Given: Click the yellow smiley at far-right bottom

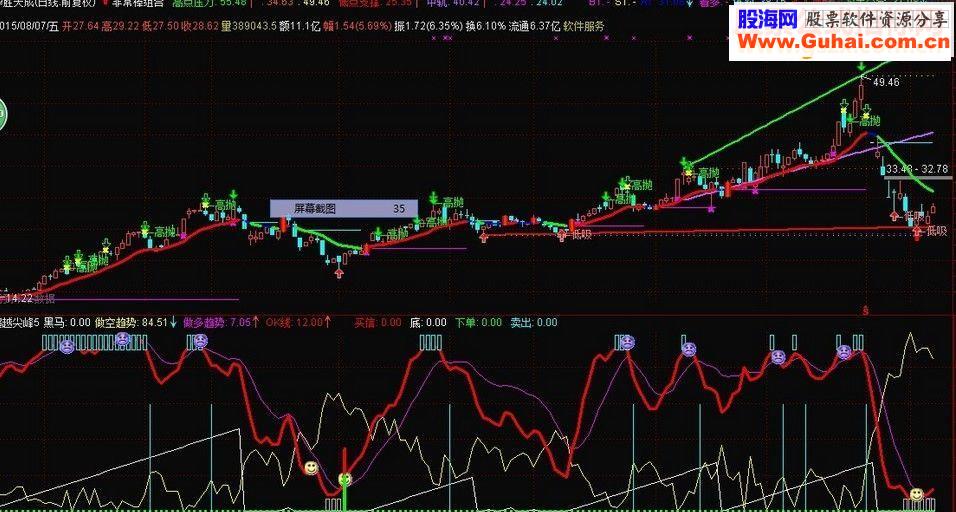Looking at the screenshot, I should (x=916, y=494).
